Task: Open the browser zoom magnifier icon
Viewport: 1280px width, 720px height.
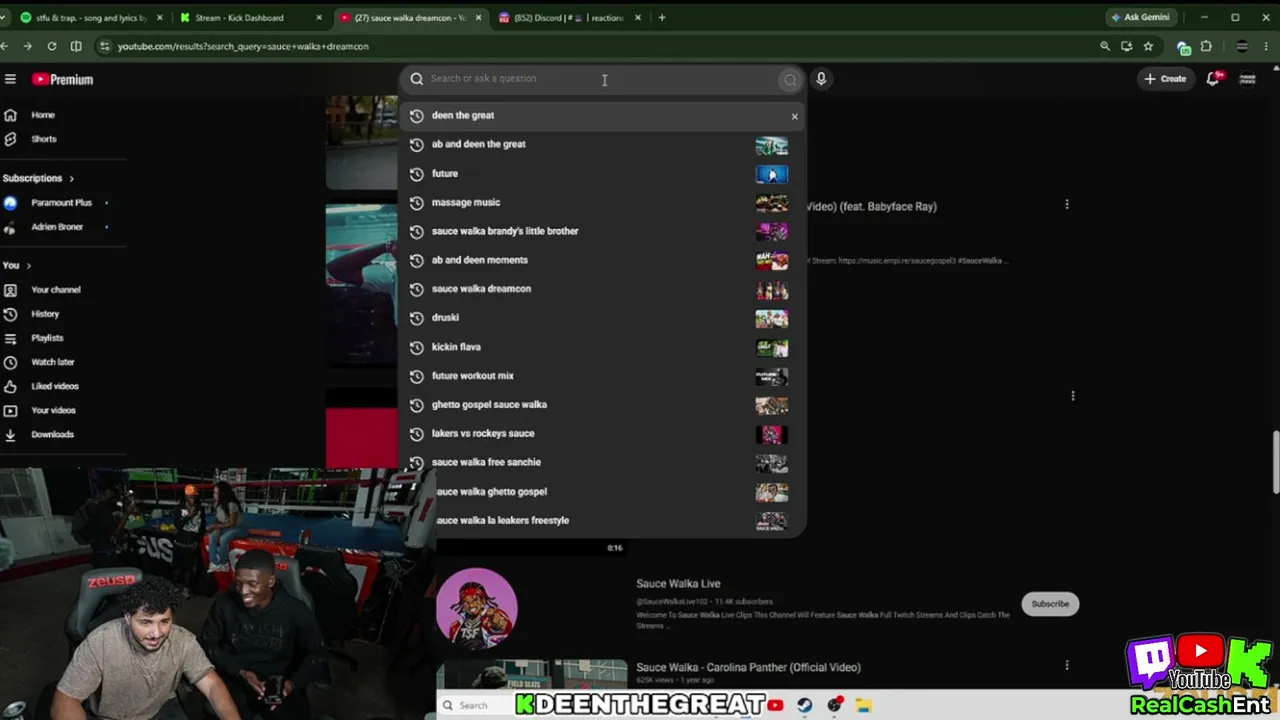Action: (1105, 46)
